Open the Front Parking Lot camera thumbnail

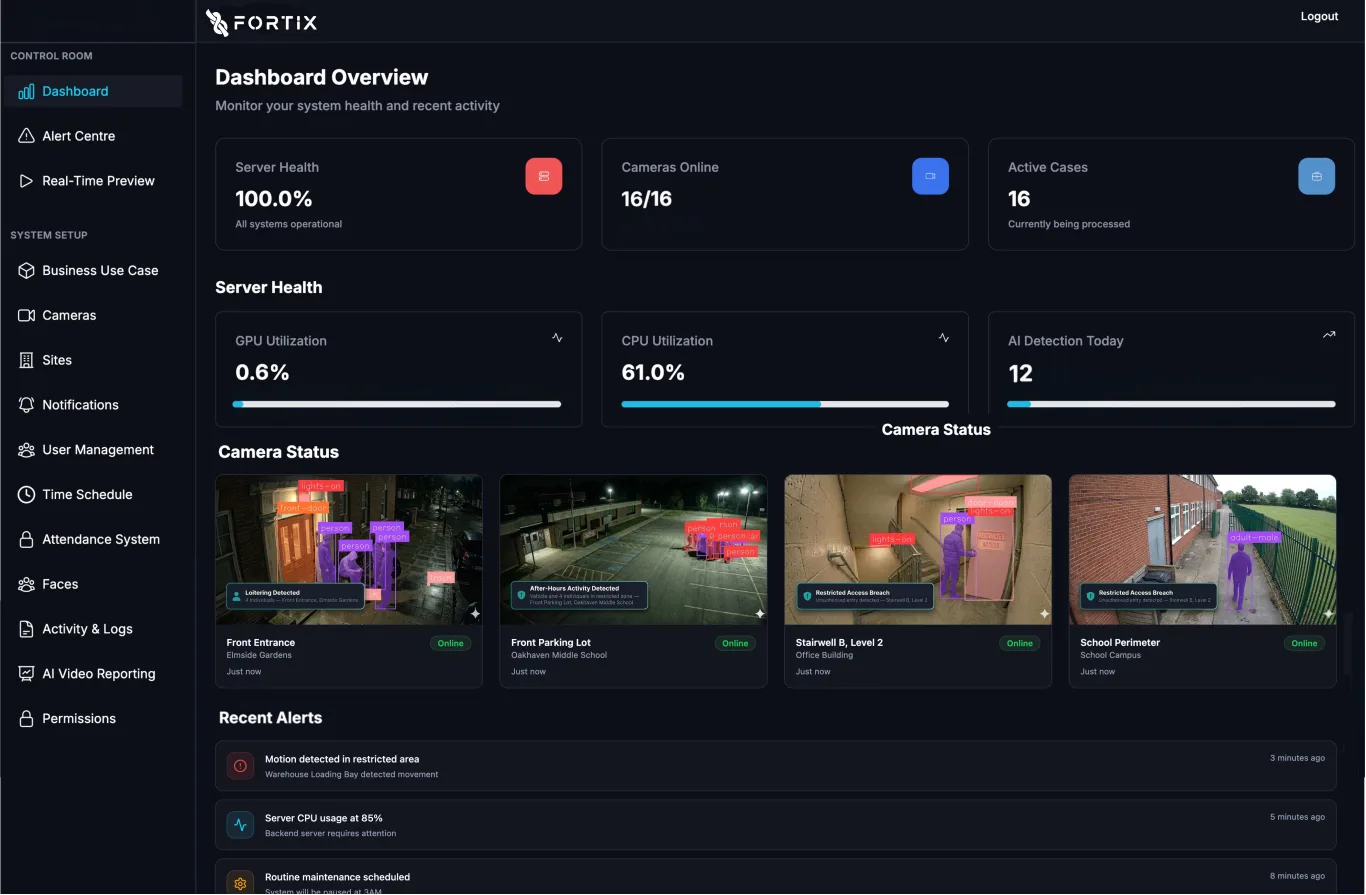click(633, 550)
